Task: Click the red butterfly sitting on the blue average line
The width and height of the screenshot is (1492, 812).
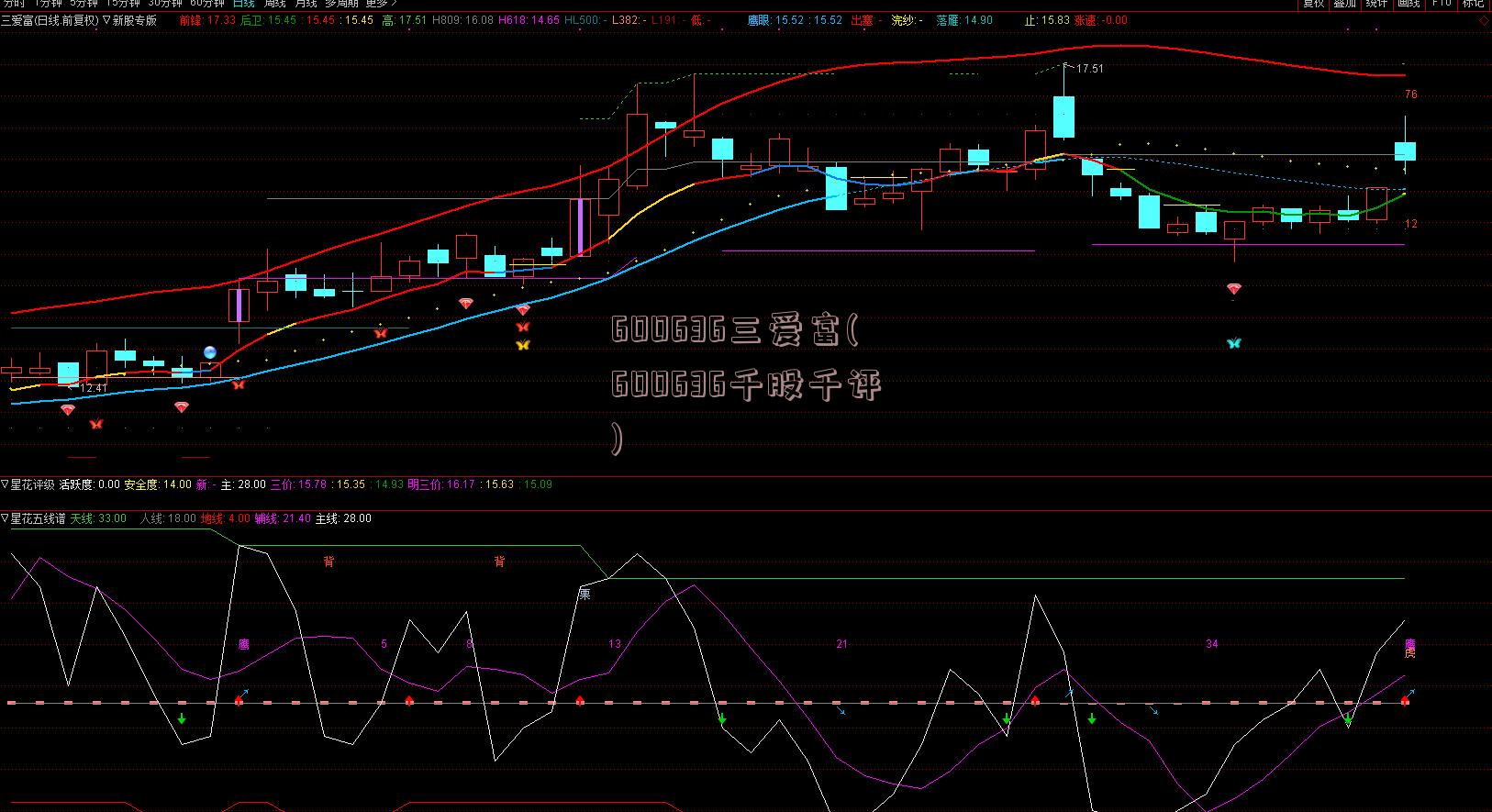Action: (x=381, y=333)
